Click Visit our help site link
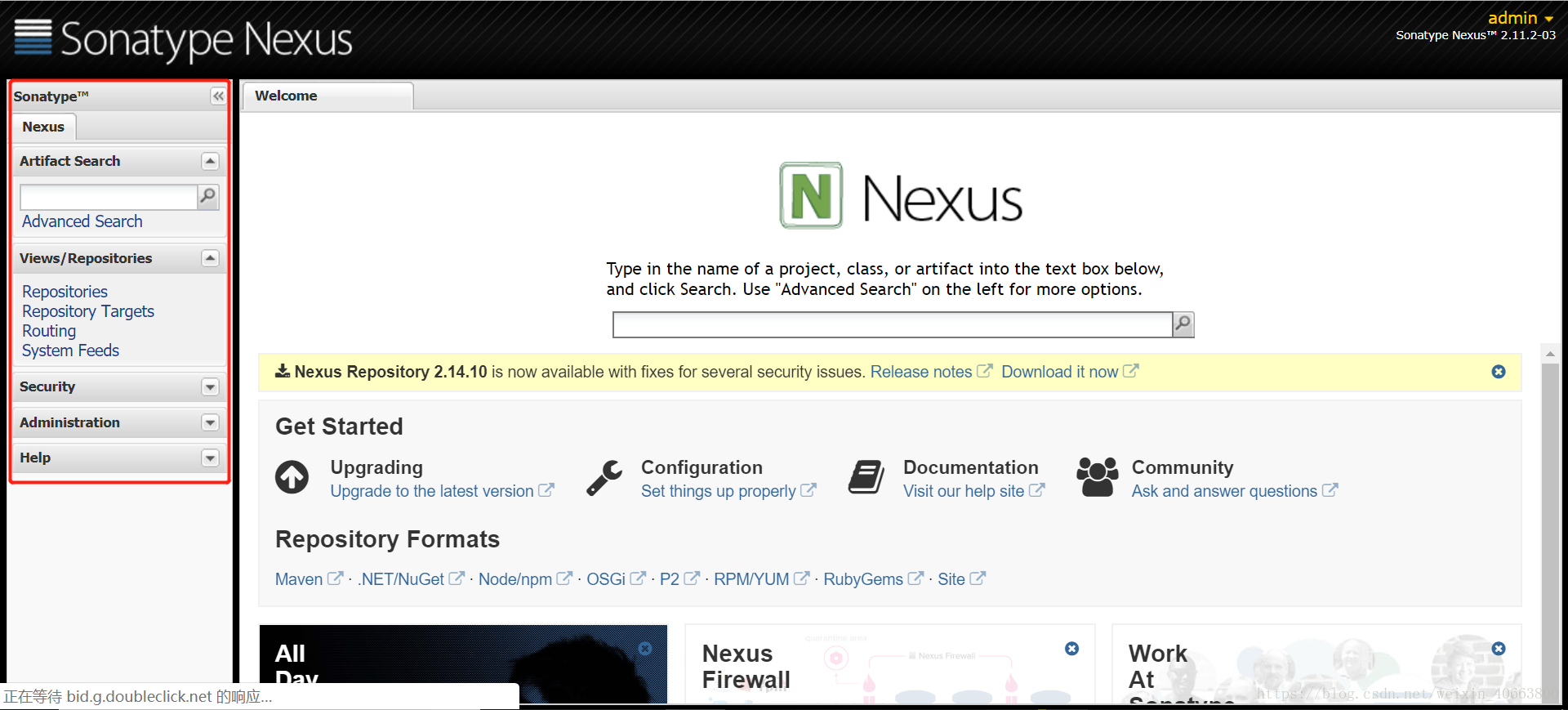Screen dimensions: 1568x710 [x=973, y=491]
